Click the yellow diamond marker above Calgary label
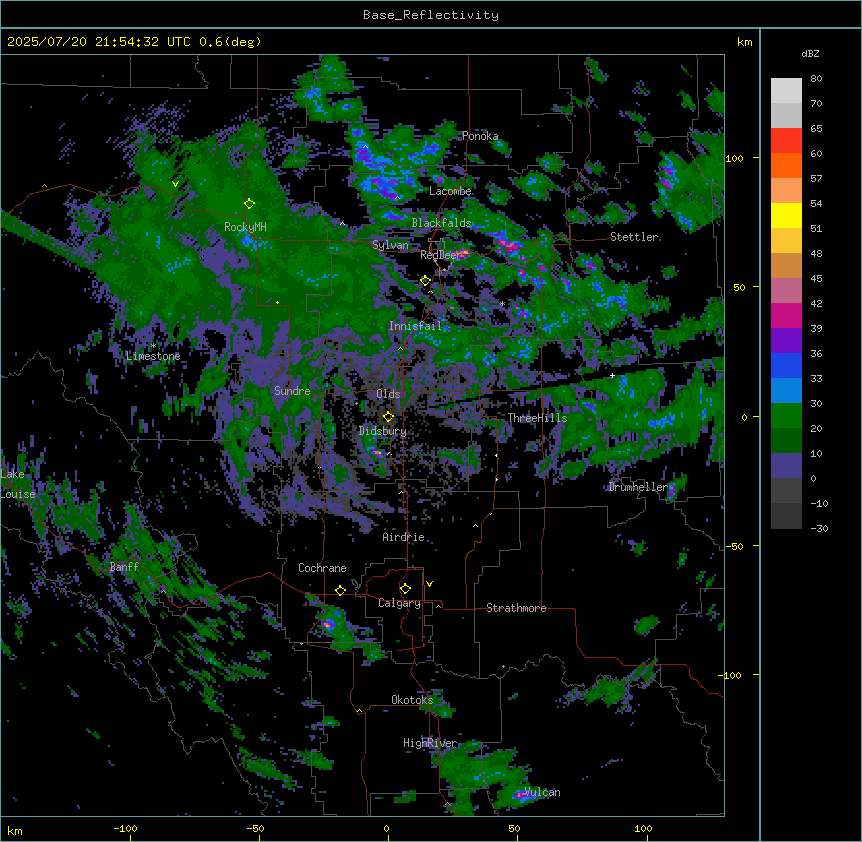Screen dimensions: 862x842 [x=405, y=589]
